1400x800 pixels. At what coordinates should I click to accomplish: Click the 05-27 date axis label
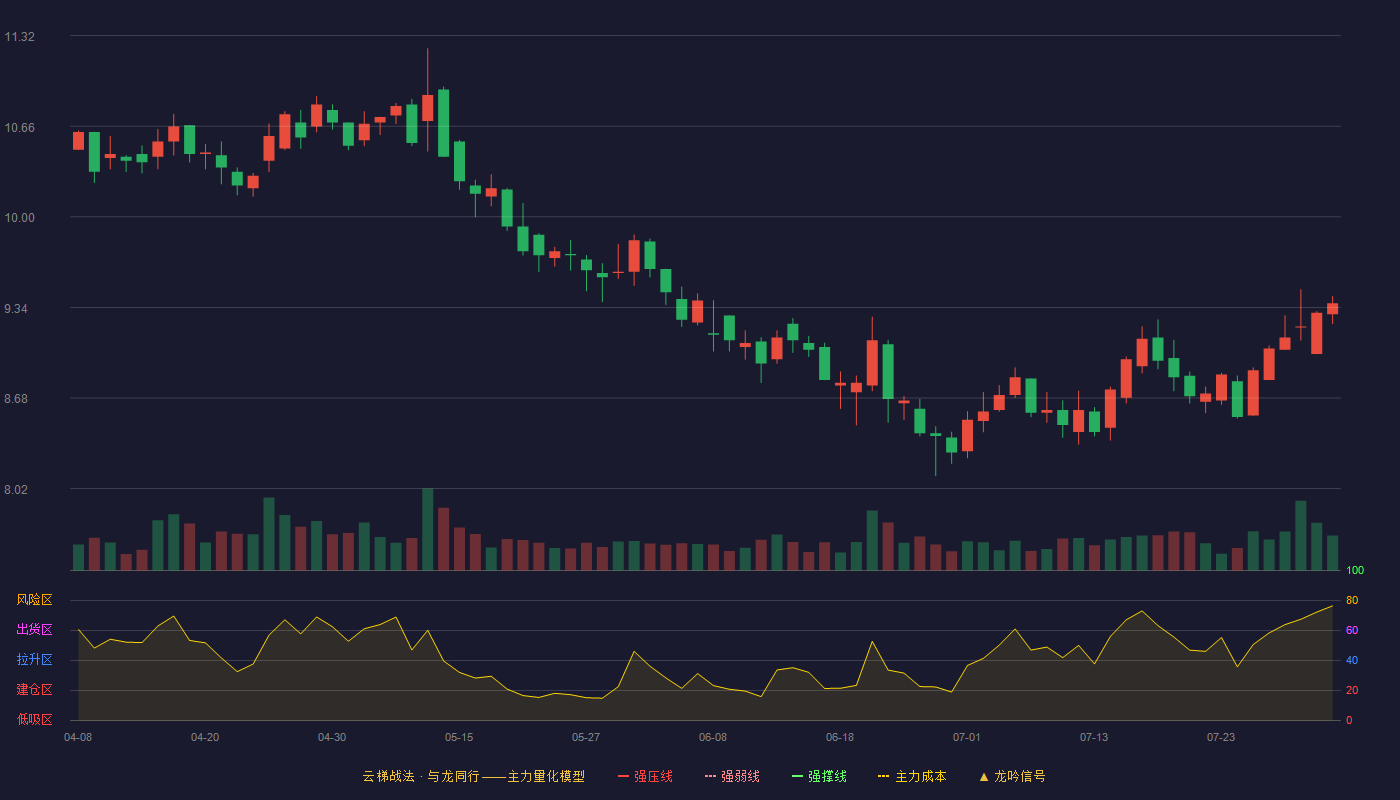586,737
